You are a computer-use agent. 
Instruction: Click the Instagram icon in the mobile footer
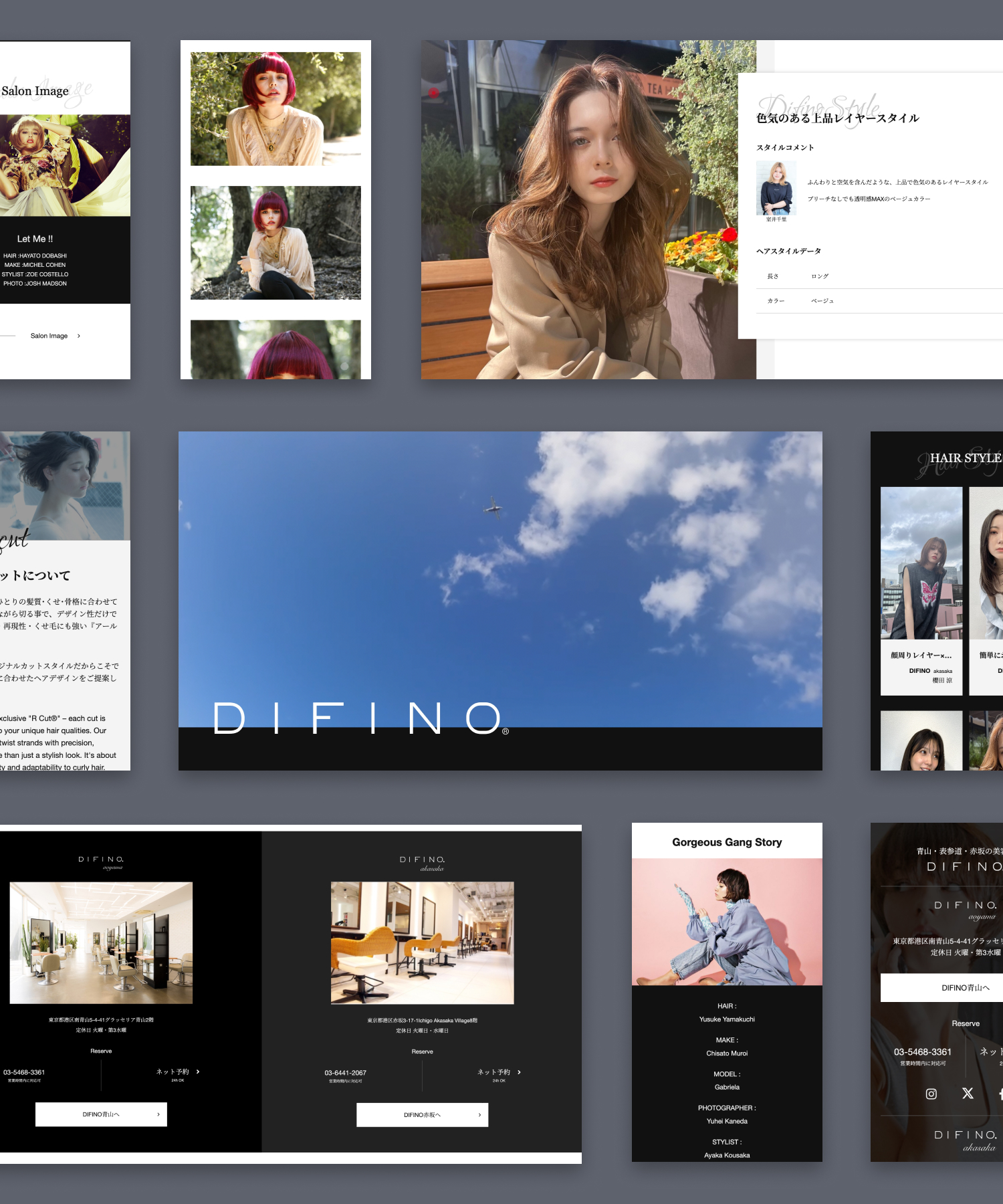(931, 1094)
